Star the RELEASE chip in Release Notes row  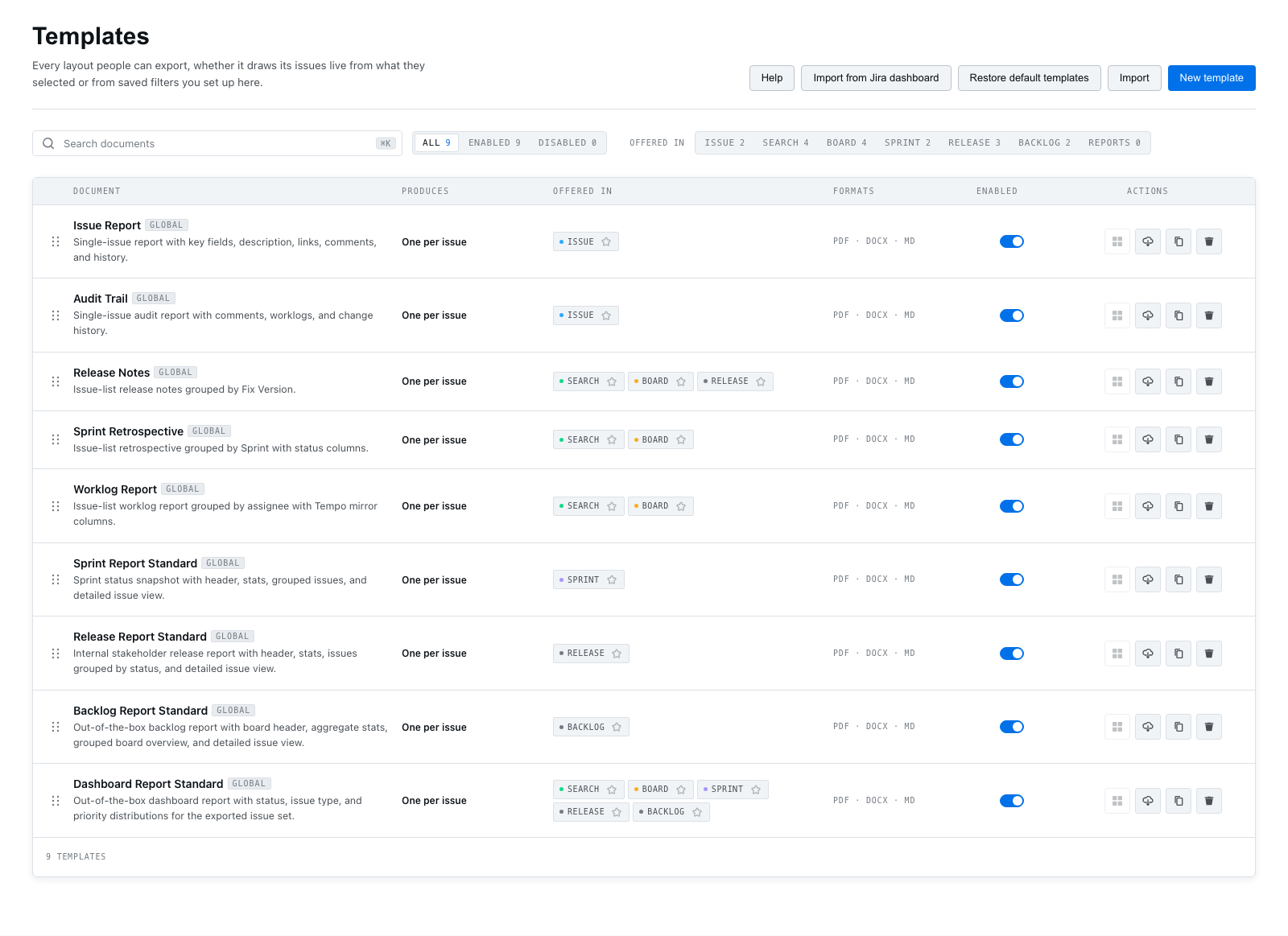tap(761, 381)
